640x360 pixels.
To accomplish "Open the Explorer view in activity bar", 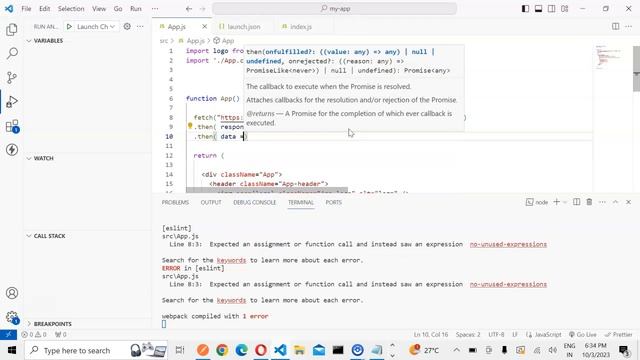I will (12, 29).
